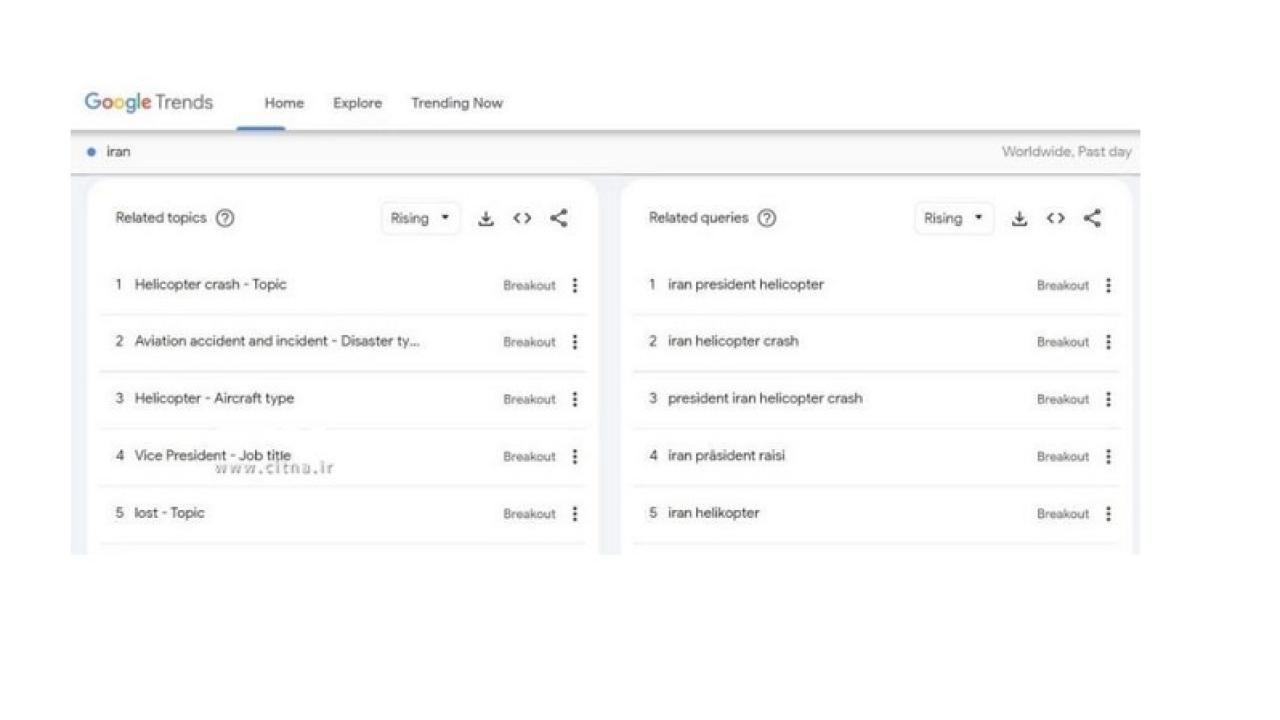
Task: Go to the Home tab
Action: point(284,103)
